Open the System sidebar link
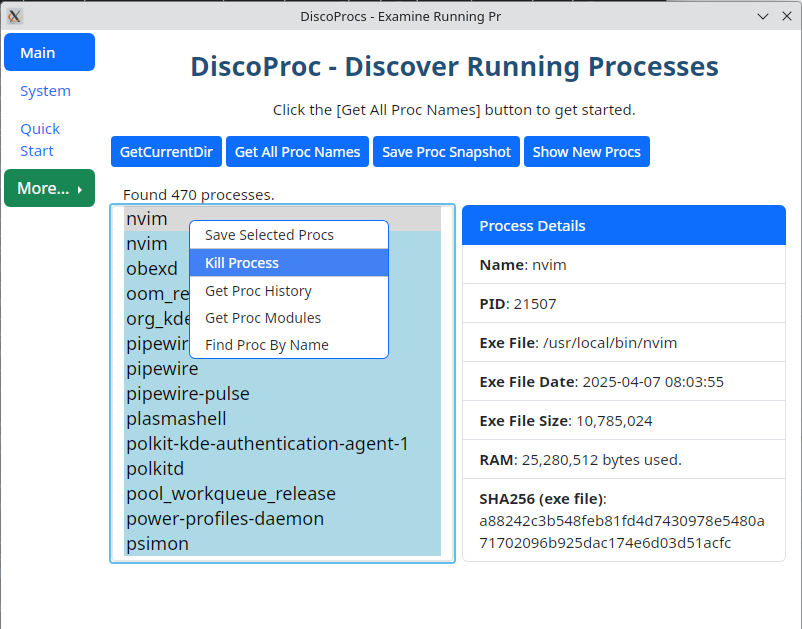Image resolution: width=802 pixels, height=629 pixels. [x=45, y=91]
